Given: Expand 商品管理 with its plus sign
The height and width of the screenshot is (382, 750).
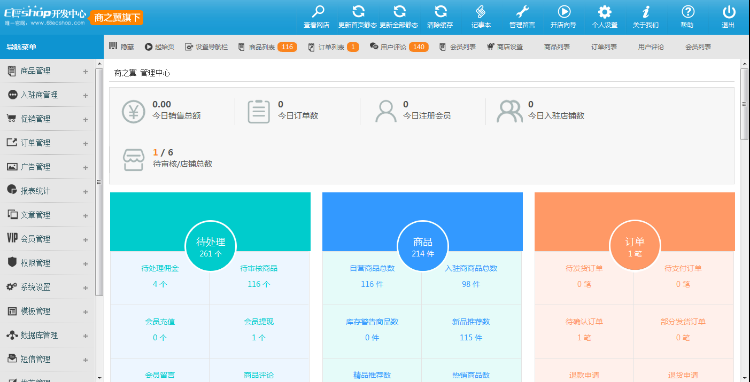Looking at the screenshot, I should pyautogui.click(x=85, y=71).
